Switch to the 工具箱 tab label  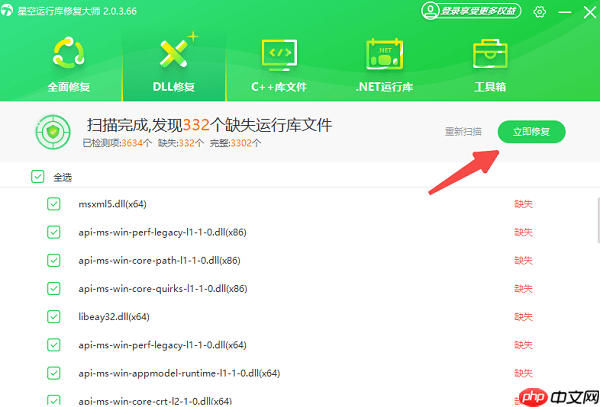490,87
